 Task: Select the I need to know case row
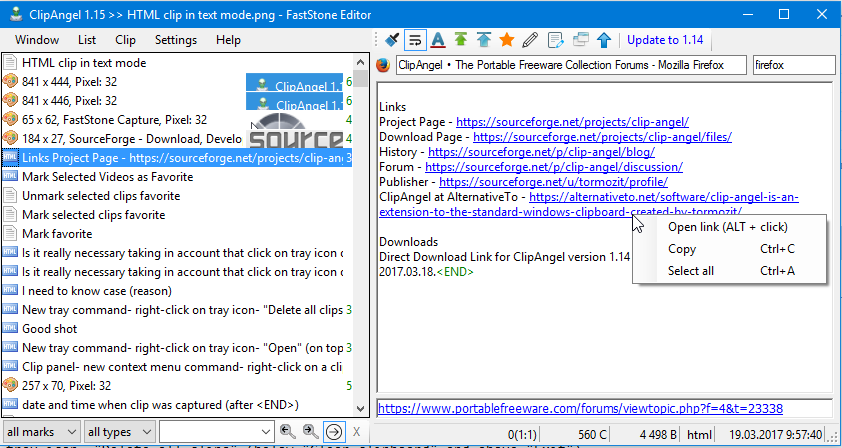[x=177, y=291]
